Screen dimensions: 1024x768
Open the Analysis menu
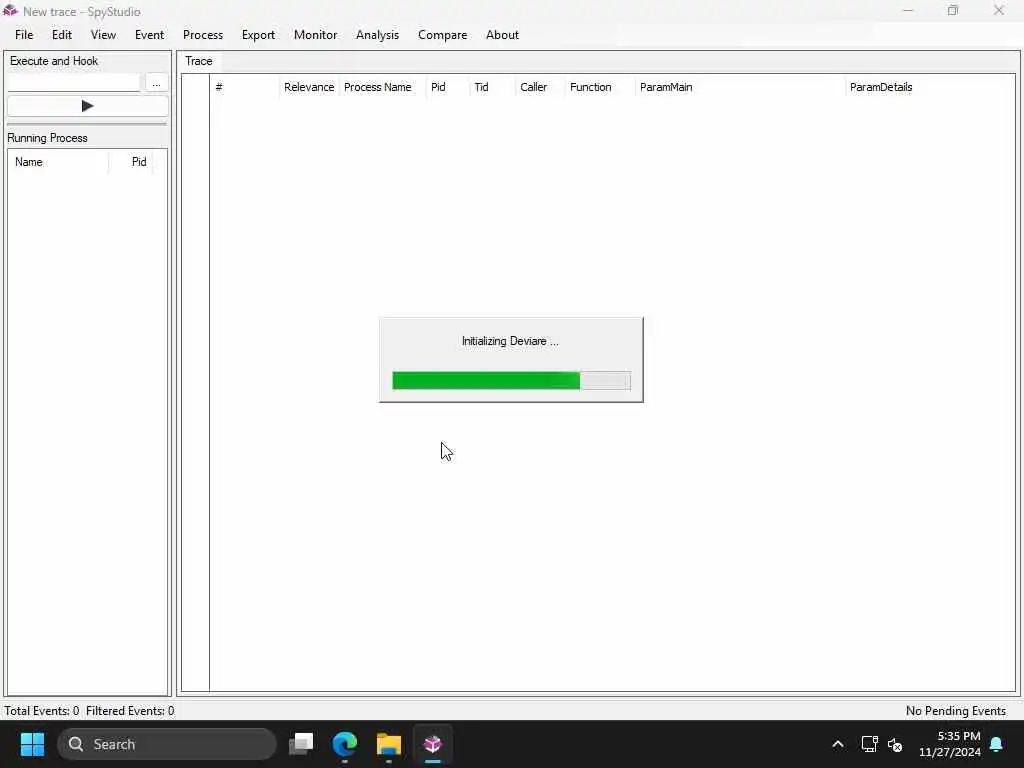click(x=377, y=35)
